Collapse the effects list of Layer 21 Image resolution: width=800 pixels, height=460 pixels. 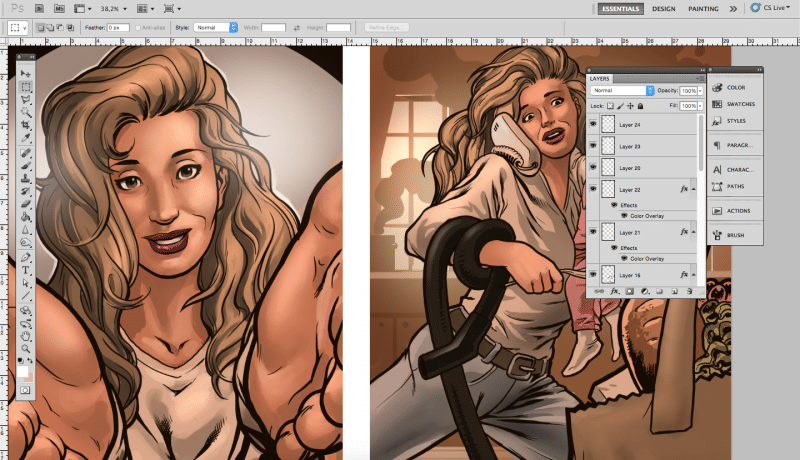[694, 232]
